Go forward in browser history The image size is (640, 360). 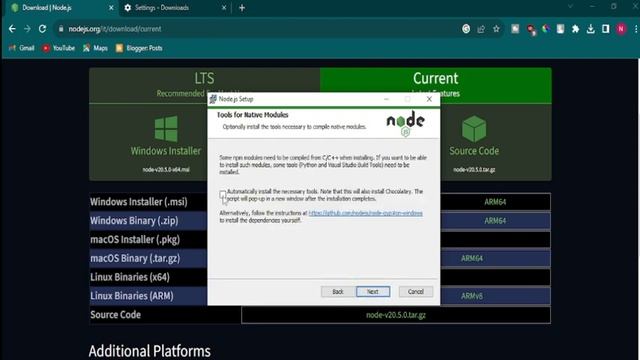tap(27, 29)
